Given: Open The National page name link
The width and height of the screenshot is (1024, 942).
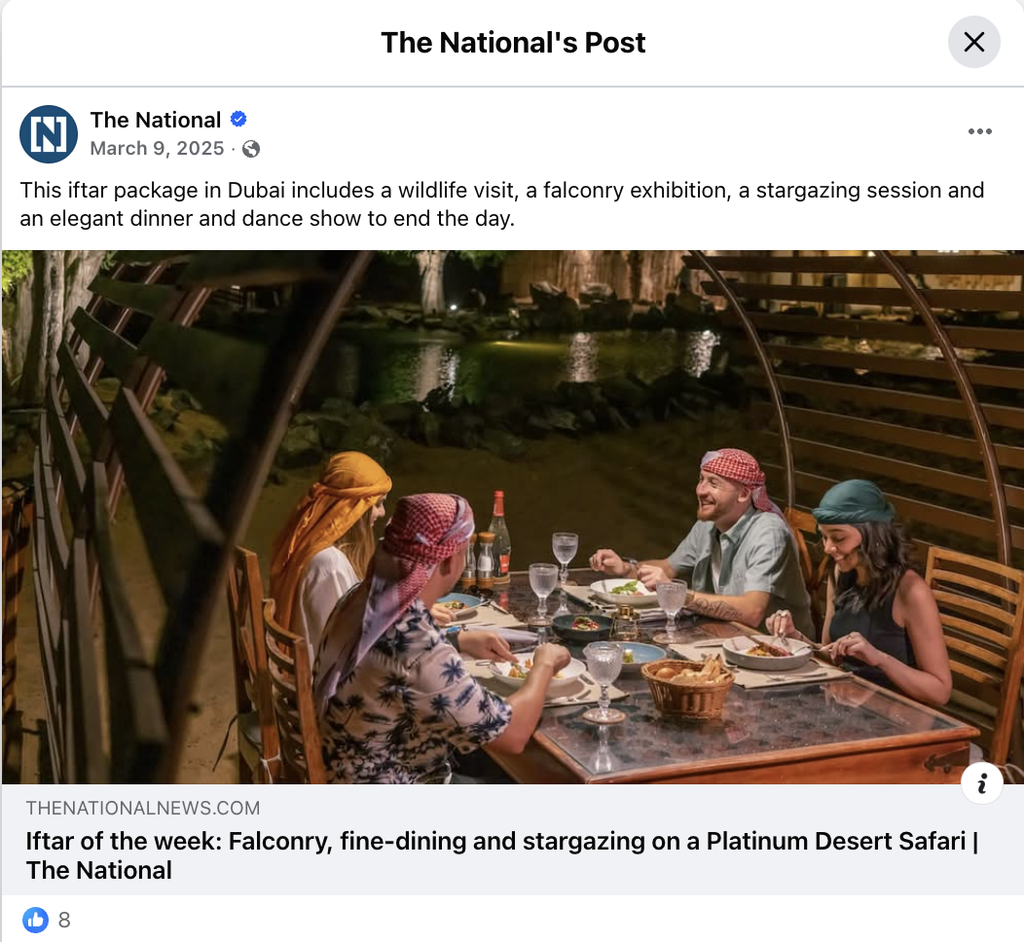Looking at the screenshot, I should 154,119.
